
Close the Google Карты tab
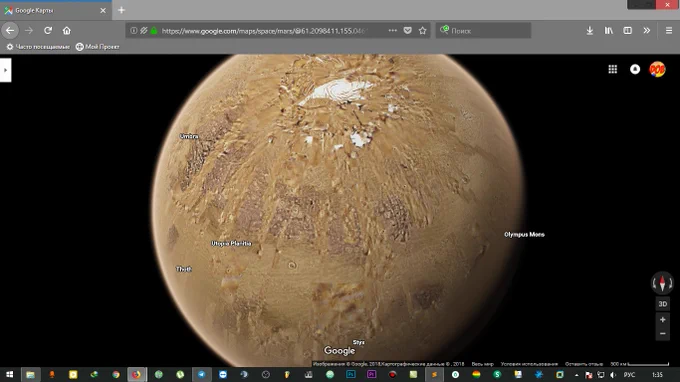103,10
